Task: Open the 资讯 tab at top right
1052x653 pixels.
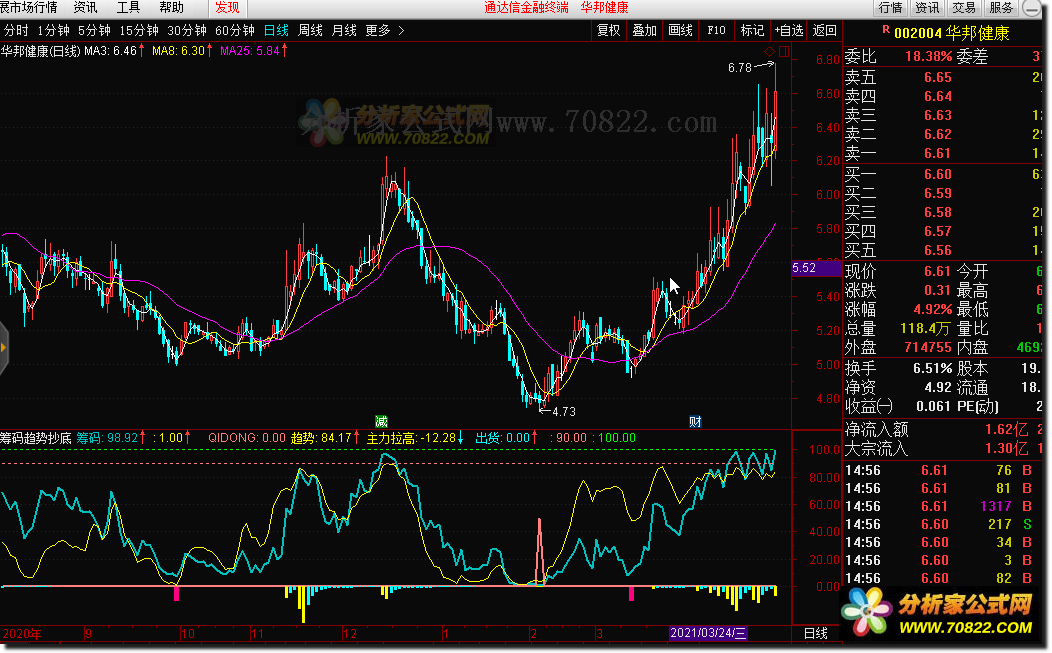Action: click(x=927, y=8)
